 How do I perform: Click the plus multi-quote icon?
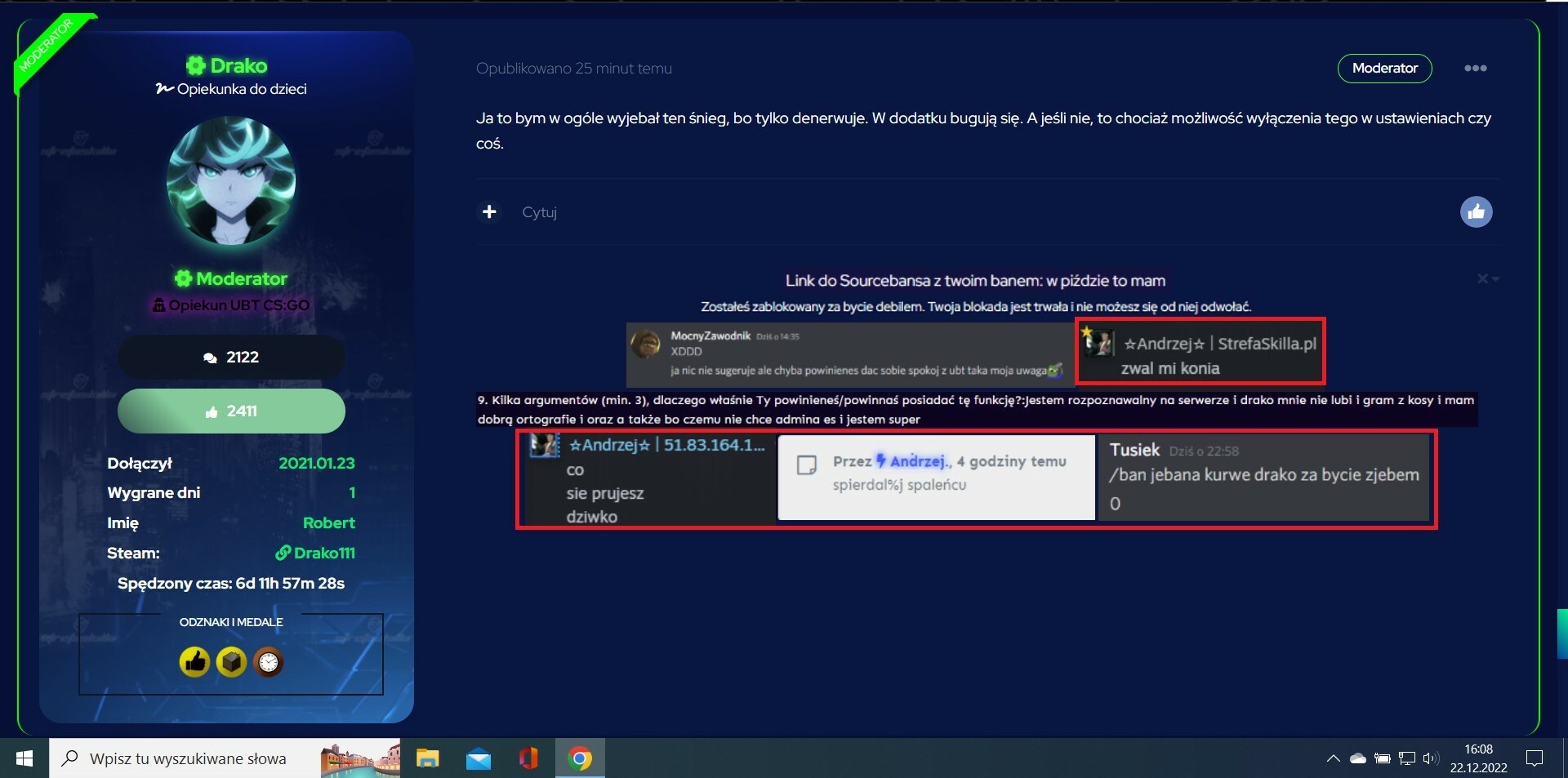tap(489, 212)
